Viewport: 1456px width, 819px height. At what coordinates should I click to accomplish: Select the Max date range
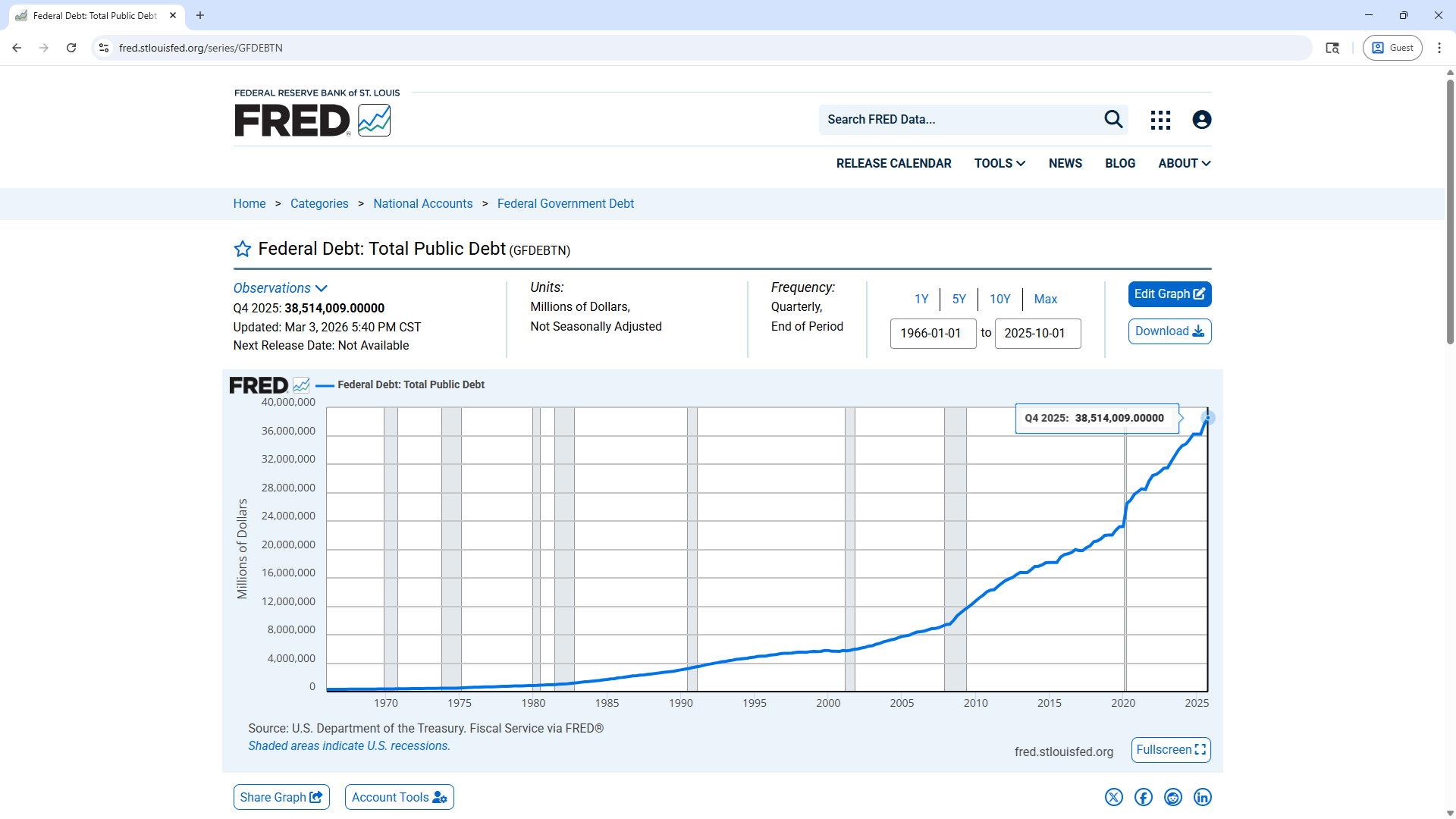(1045, 299)
